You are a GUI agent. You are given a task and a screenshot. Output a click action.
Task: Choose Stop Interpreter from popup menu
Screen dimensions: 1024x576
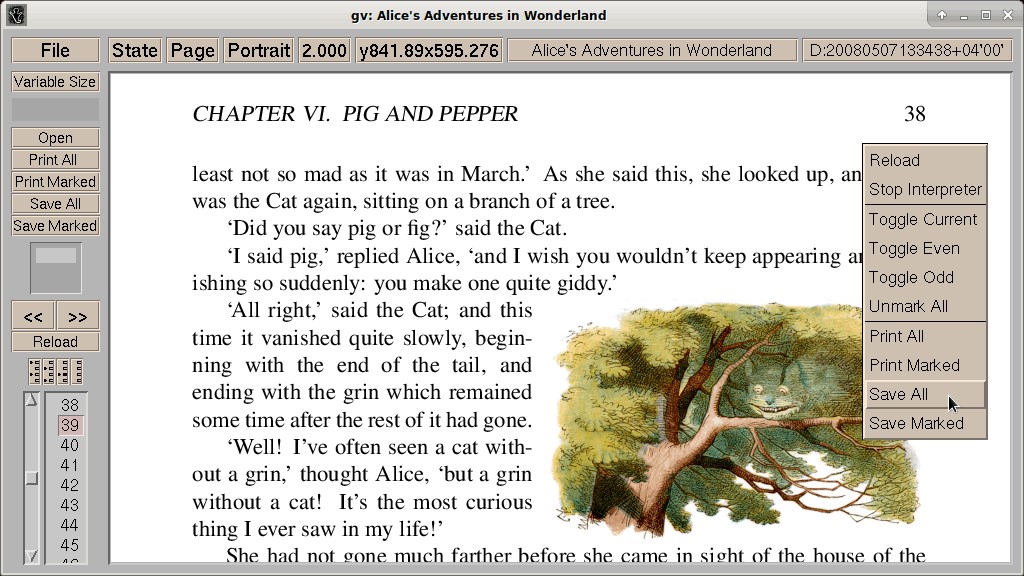point(924,189)
